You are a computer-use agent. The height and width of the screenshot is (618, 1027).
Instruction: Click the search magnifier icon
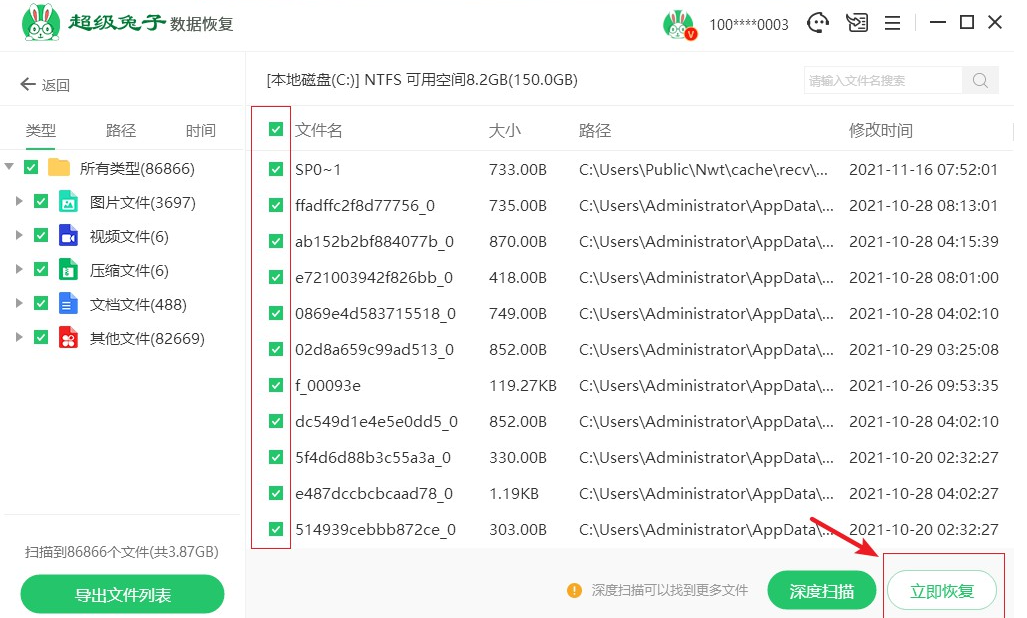[980, 81]
